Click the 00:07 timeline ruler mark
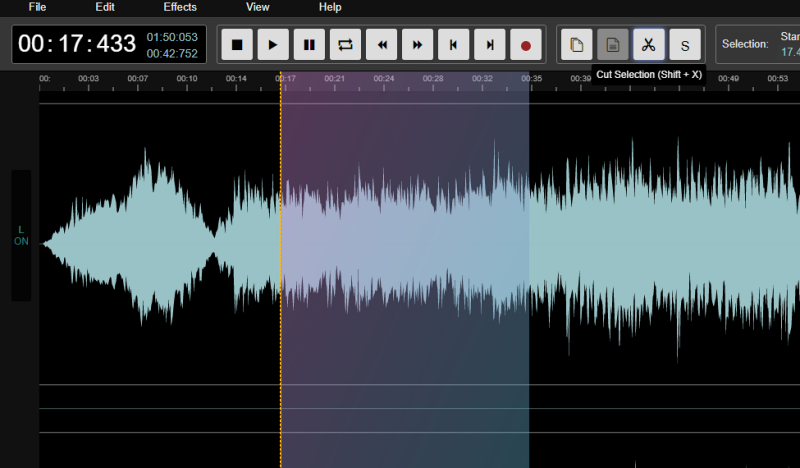The height and width of the screenshot is (468, 800). (138, 79)
